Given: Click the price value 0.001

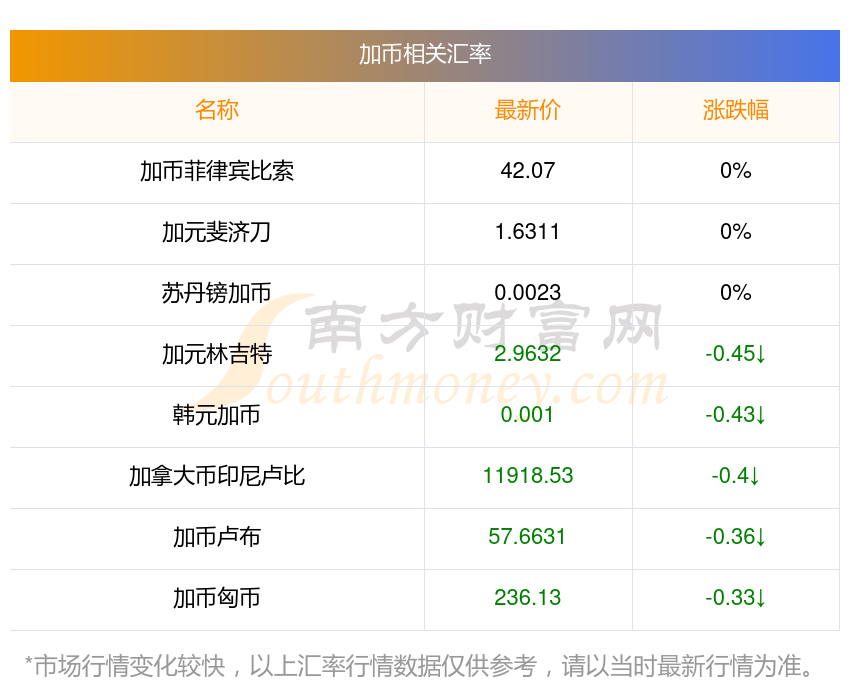Looking at the screenshot, I should click(527, 415).
